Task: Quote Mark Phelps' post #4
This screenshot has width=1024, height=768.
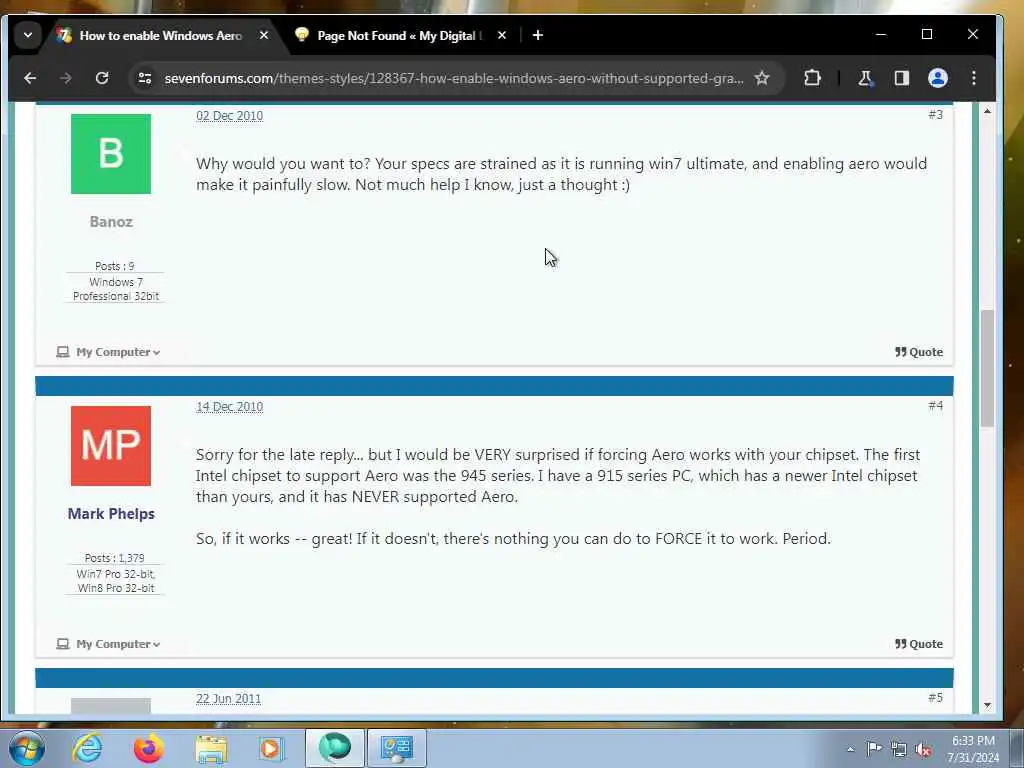Action: 919,644
